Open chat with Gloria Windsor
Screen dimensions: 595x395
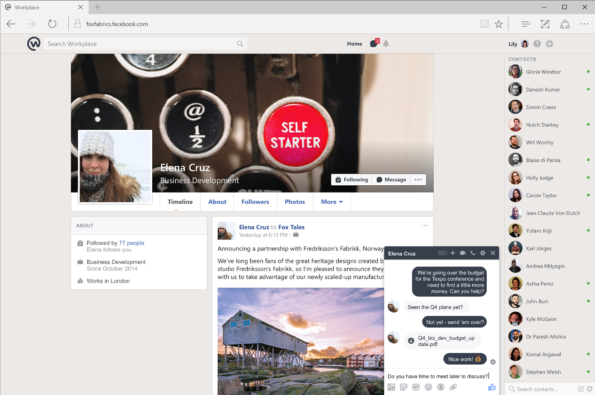point(549,72)
